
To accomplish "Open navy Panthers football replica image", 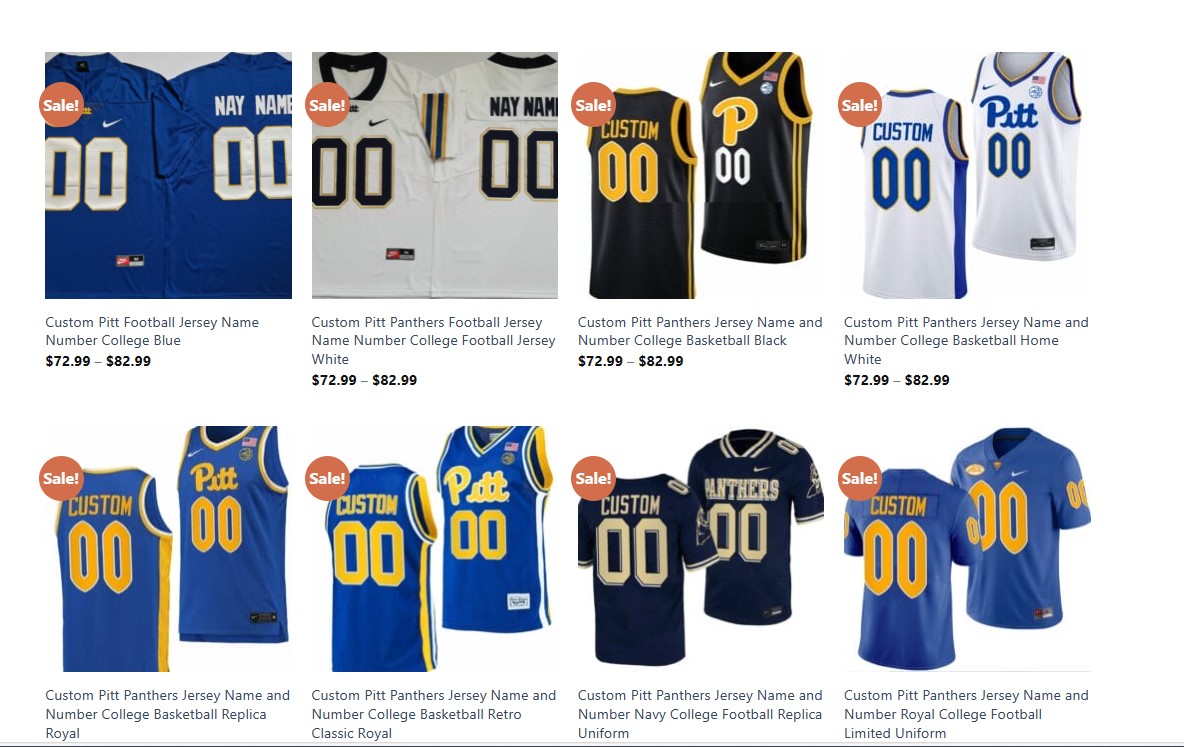I will (701, 548).
